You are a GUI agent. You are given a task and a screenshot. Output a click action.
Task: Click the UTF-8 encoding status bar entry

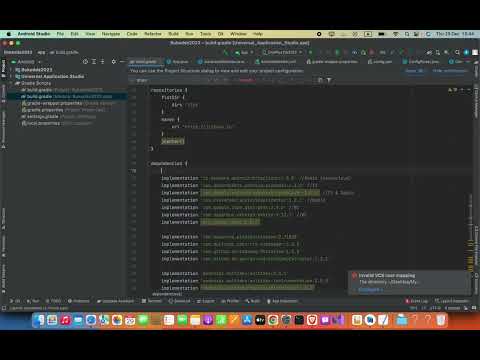click(x=435, y=308)
